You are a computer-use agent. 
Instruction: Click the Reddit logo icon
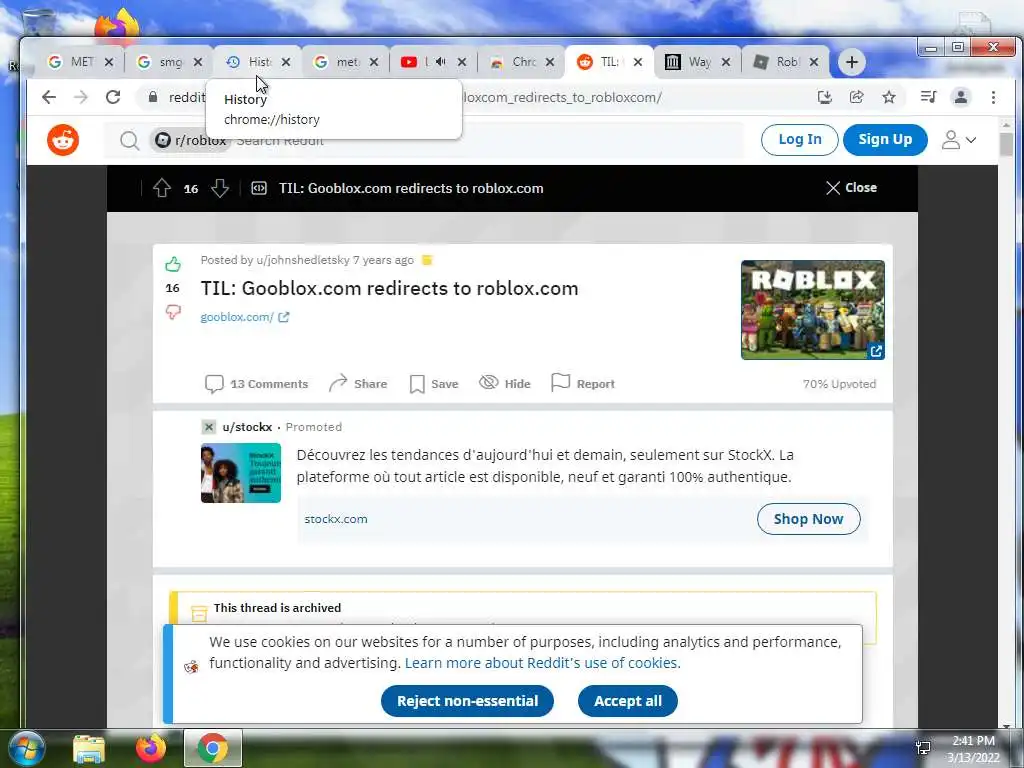[x=63, y=140]
